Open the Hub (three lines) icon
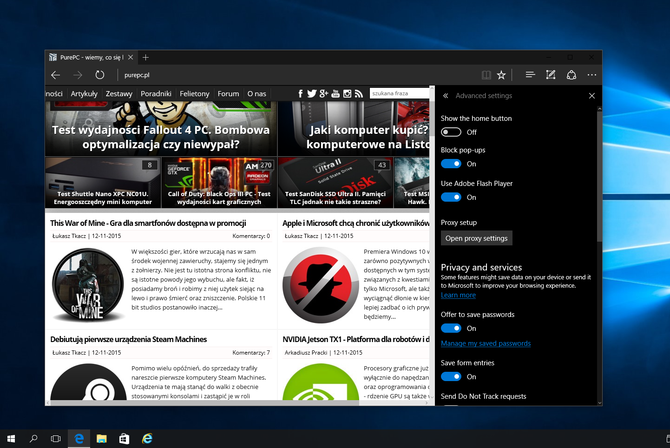The image size is (670, 448). pyautogui.click(x=530, y=75)
